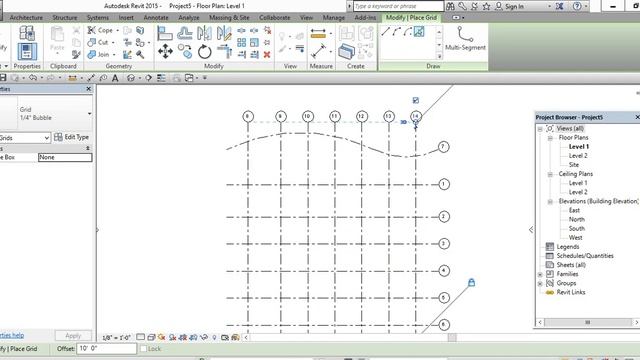
Task: Select the Align tool in Modify panel
Action: coord(164,33)
